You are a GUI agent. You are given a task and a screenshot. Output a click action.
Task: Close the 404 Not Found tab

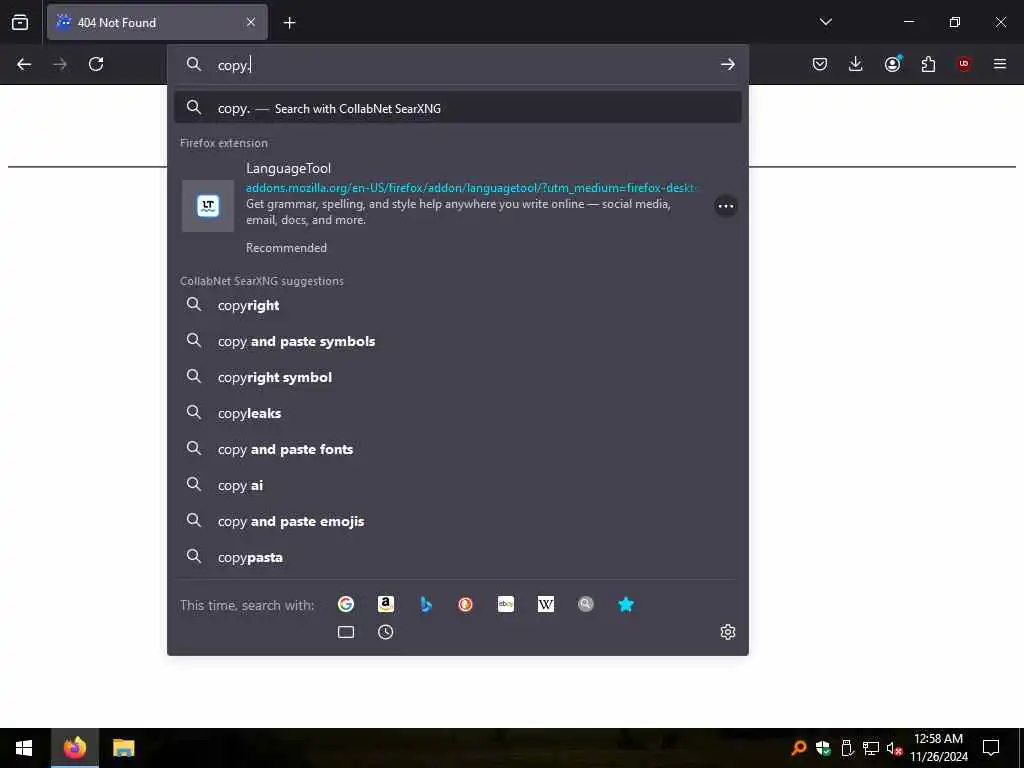click(251, 22)
